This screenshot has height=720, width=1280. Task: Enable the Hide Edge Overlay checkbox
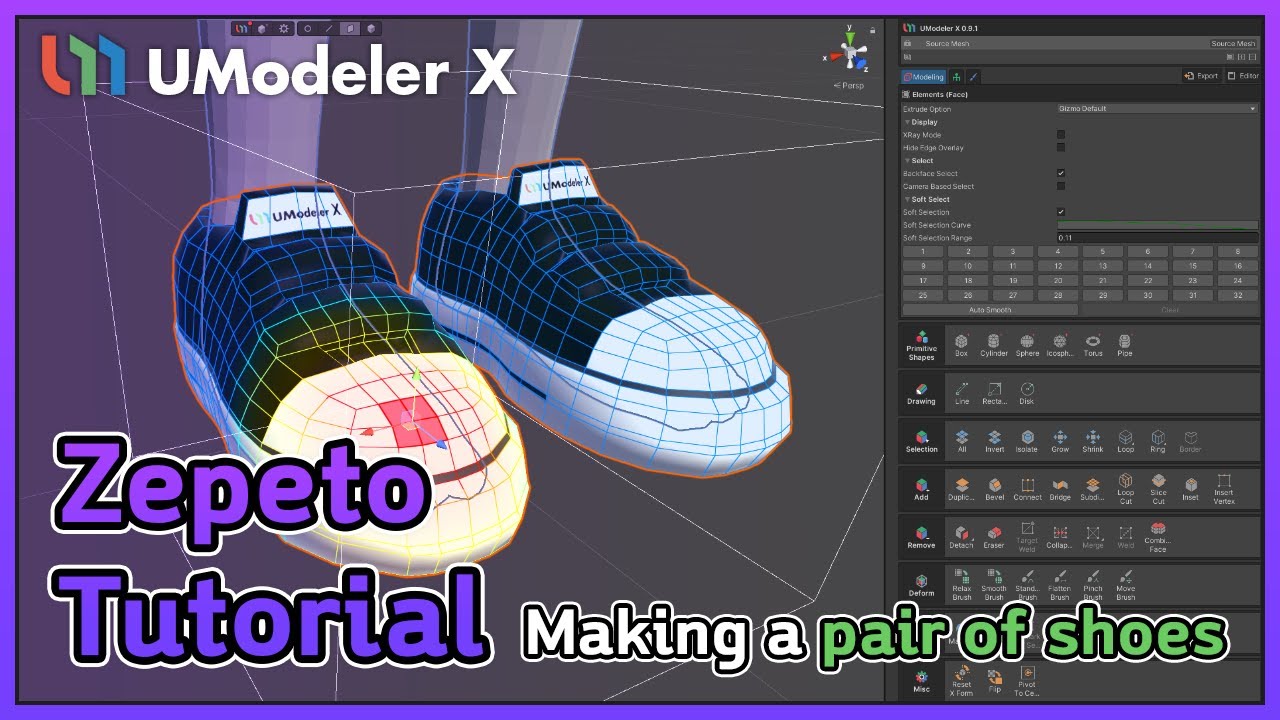click(1061, 147)
